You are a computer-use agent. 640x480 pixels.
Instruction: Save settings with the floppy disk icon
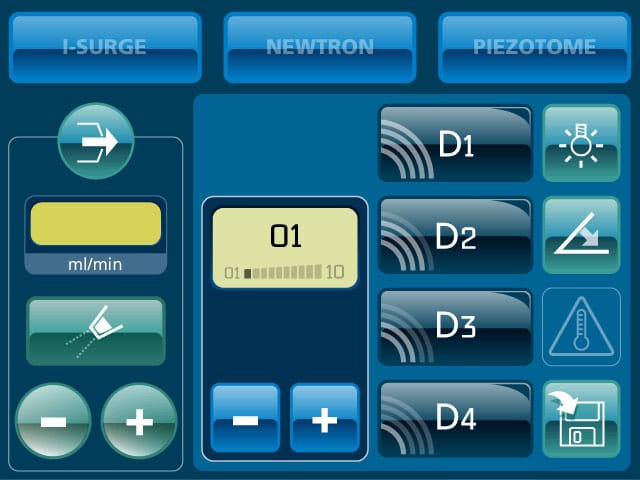[581, 419]
